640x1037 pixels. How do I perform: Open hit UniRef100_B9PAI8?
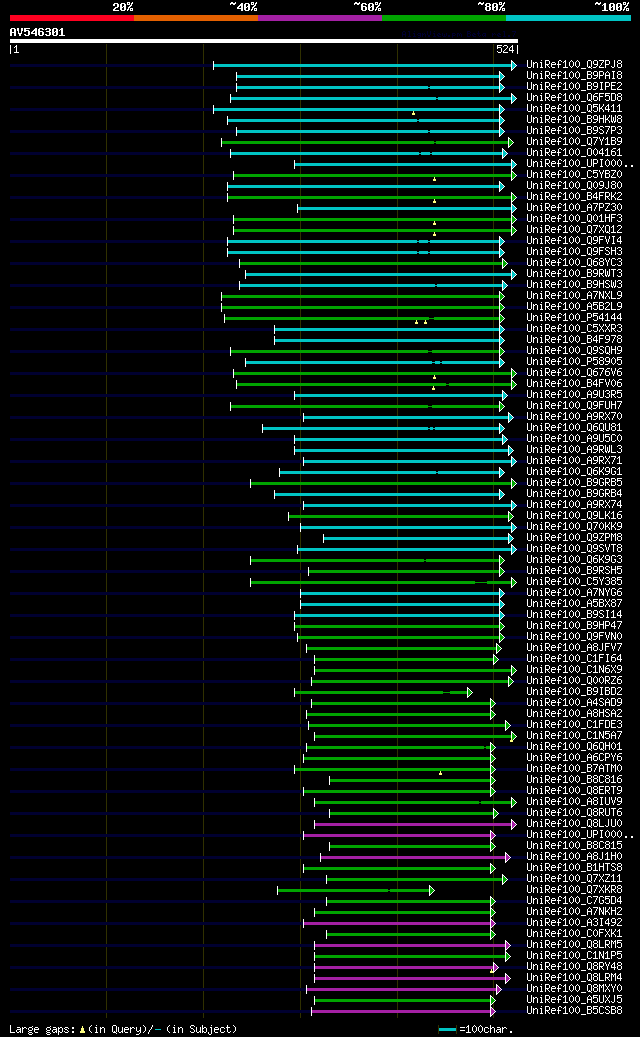tap(574, 76)
